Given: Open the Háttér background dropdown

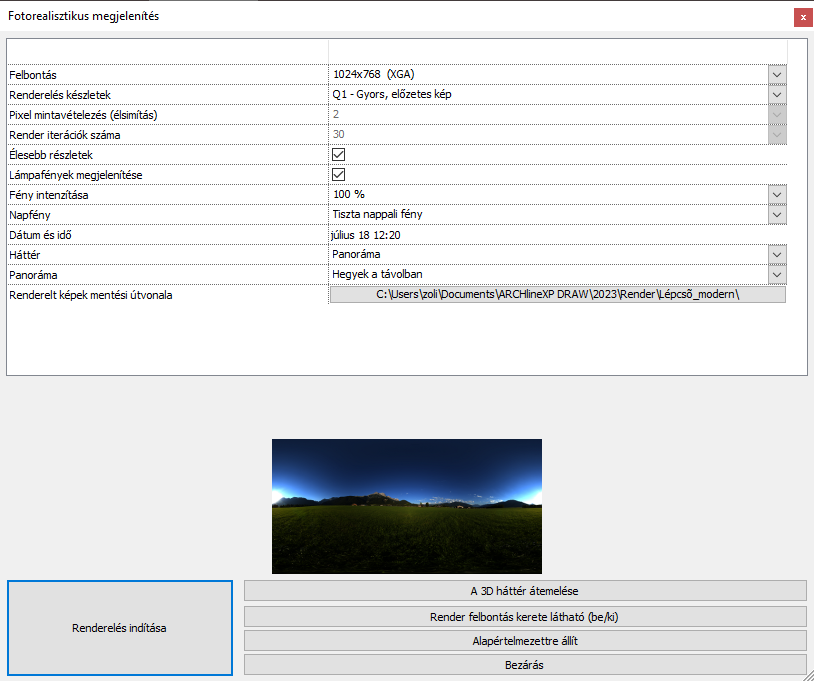Looking at the screenshot, I should coord(777,254).
